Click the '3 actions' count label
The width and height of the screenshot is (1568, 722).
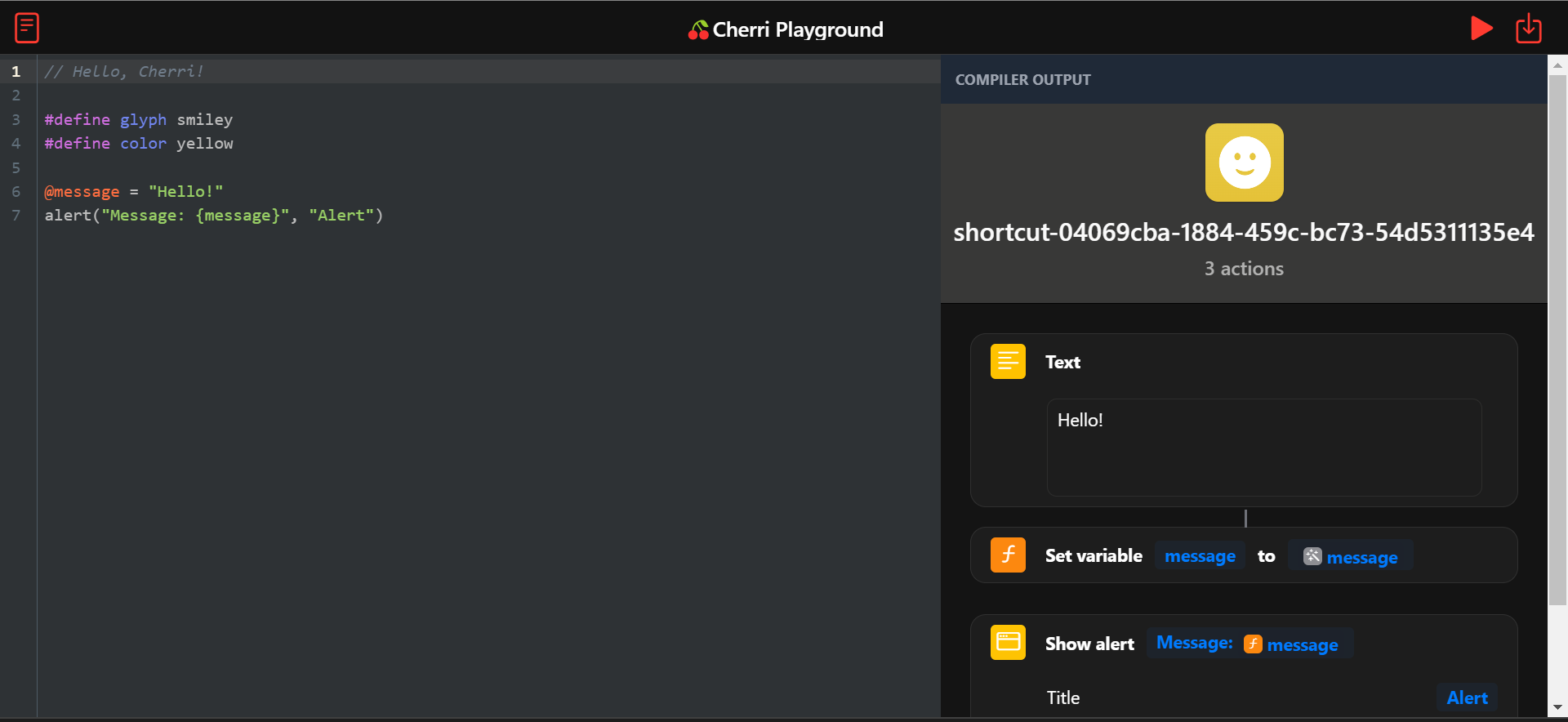[x=1244, y=269]
